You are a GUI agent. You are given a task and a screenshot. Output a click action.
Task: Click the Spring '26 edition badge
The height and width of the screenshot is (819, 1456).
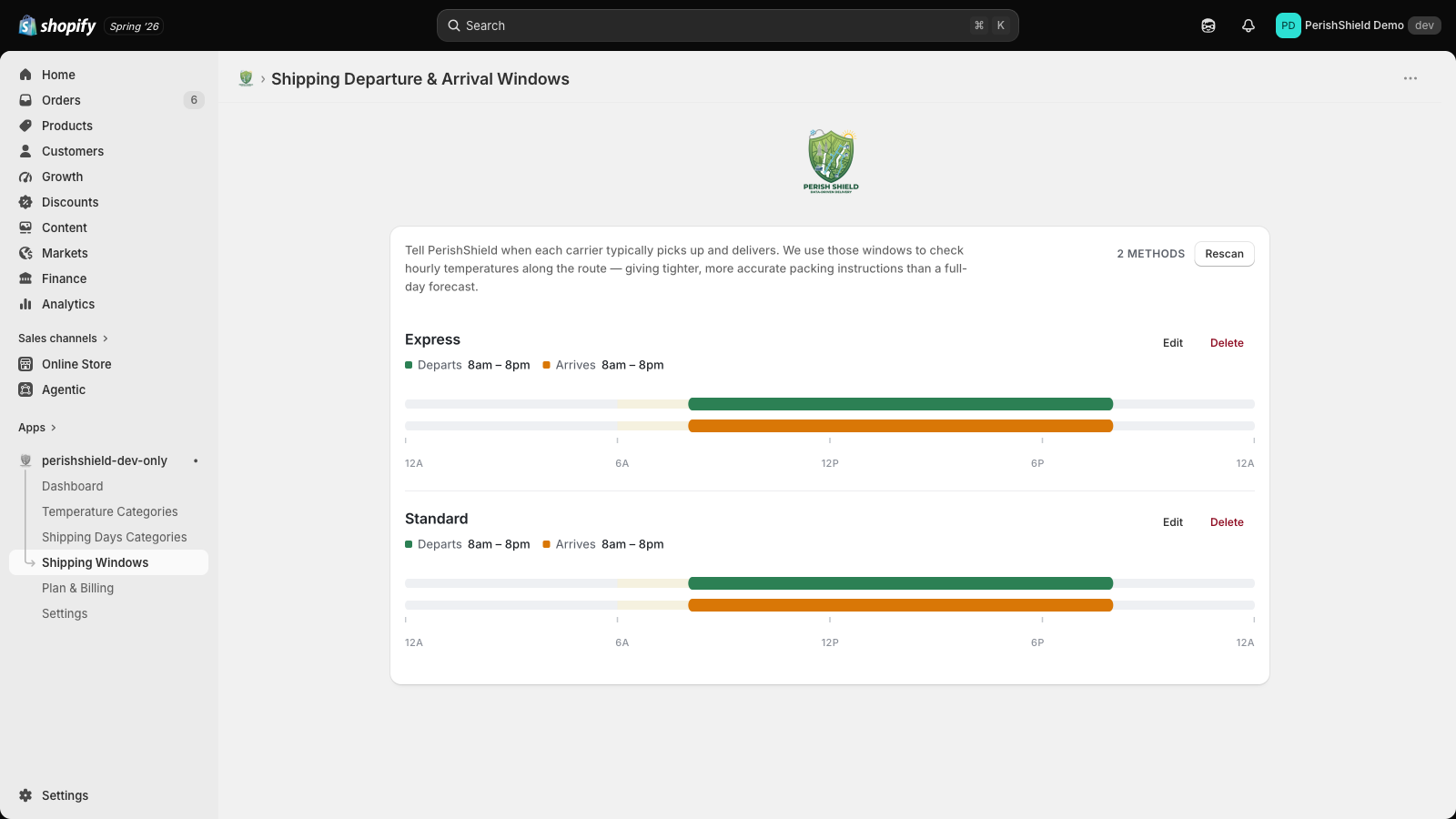click(135, 26)
